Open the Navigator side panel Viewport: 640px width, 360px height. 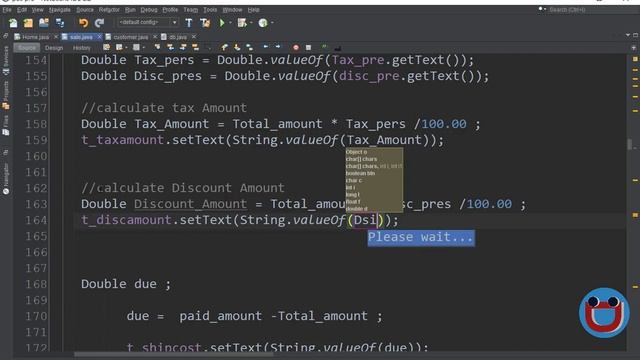[6, 178]
